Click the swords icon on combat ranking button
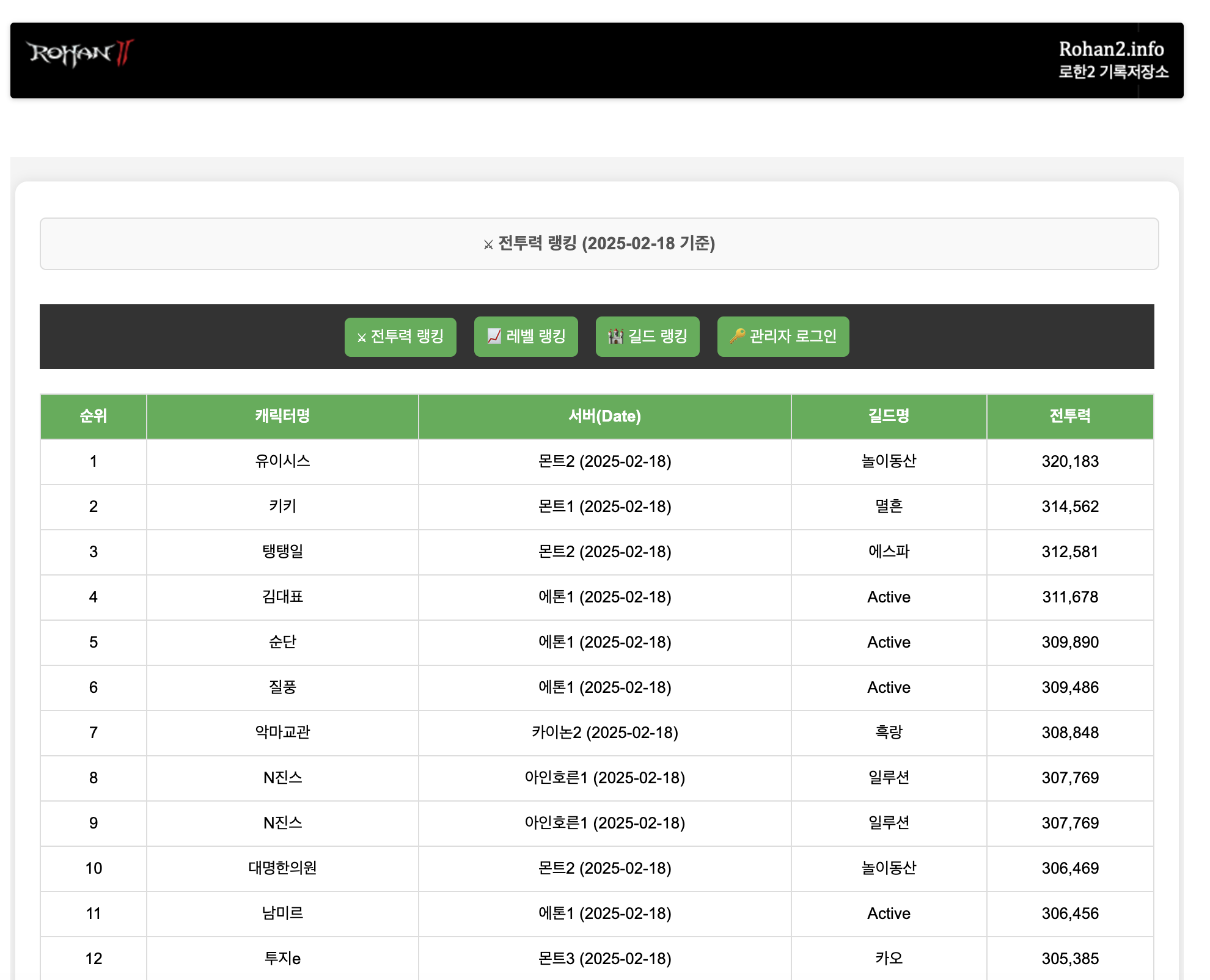 [x=361, y=337]
